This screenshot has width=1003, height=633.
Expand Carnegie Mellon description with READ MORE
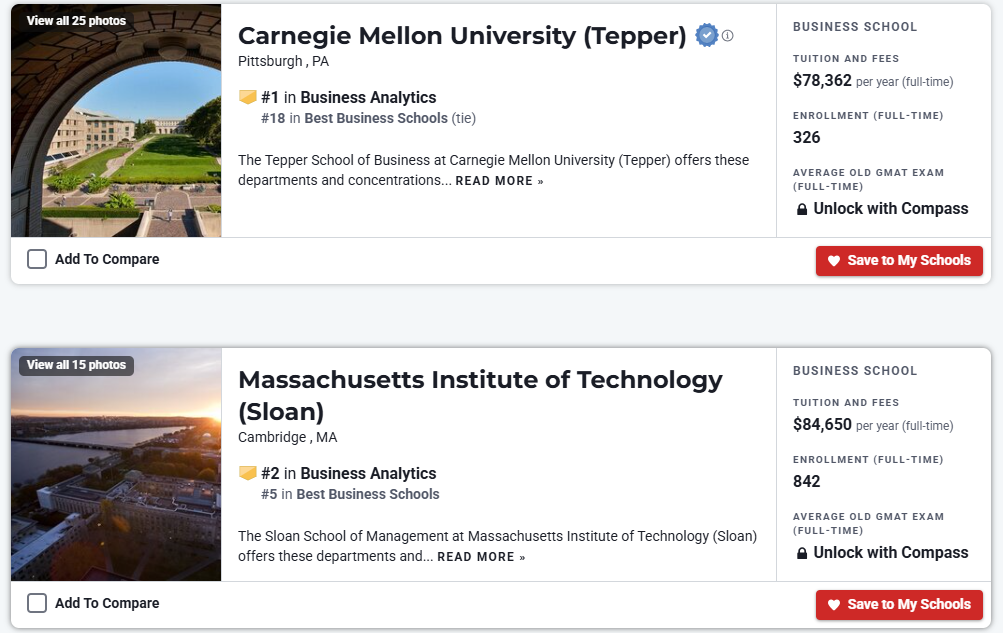tap(499, 181)
